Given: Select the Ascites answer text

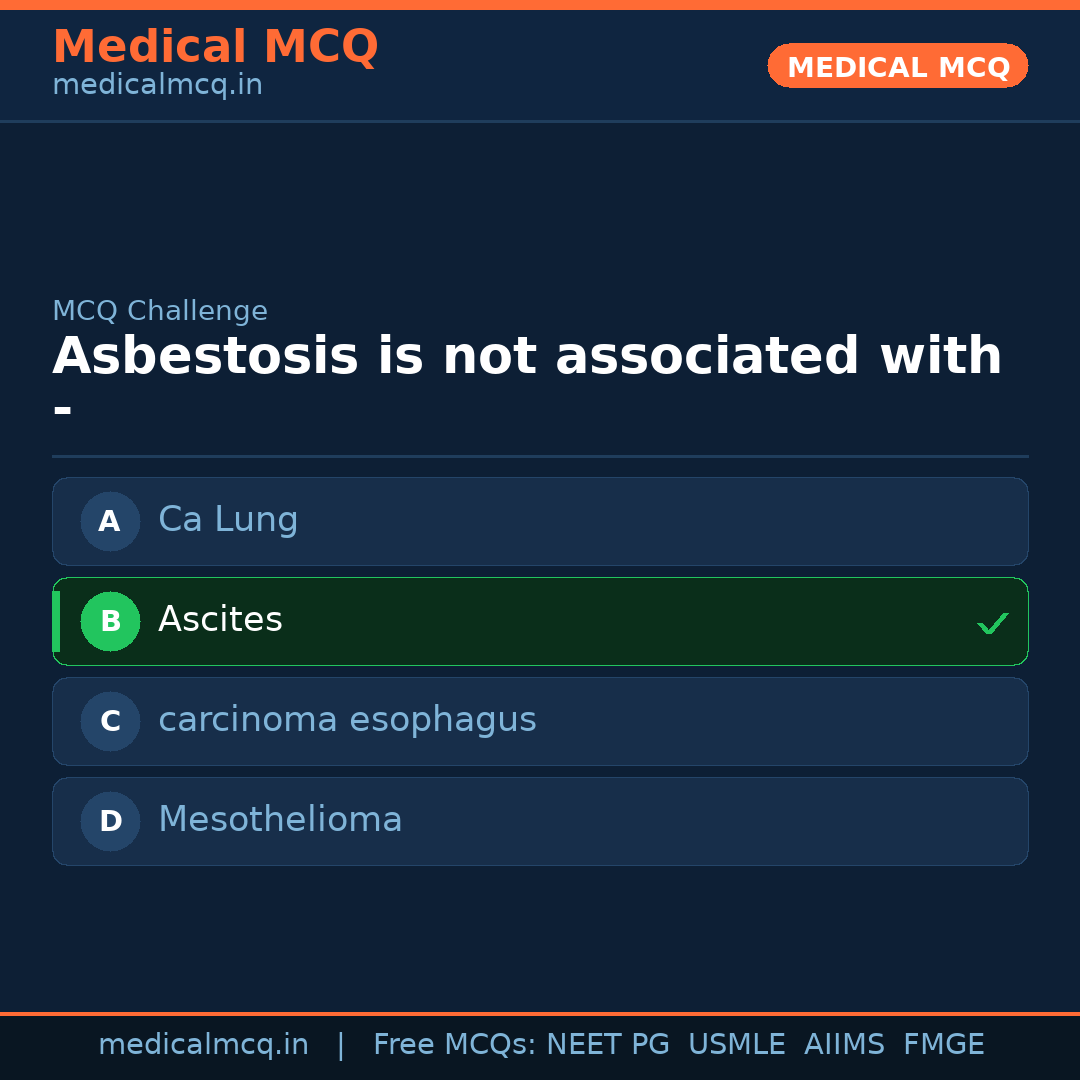Looking at the screenshot, I should coord(220,620).
